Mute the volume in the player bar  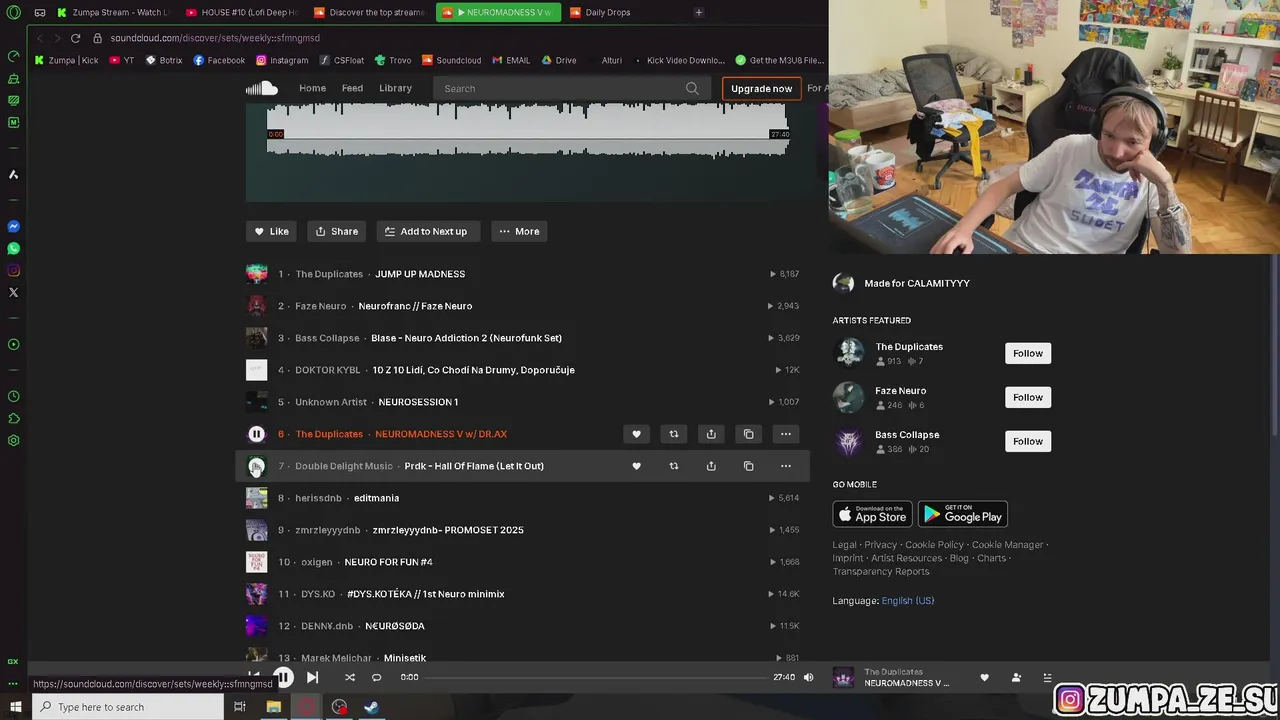(x=808, y=677)
